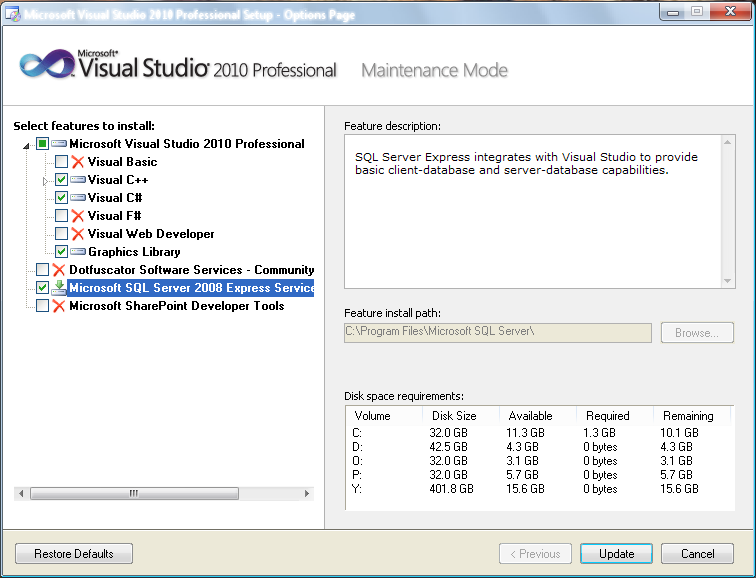Collapse the Microsoft Visual Studio 2010 Professional node
This screenshot has width=756, height=578.
pos(26,145)
